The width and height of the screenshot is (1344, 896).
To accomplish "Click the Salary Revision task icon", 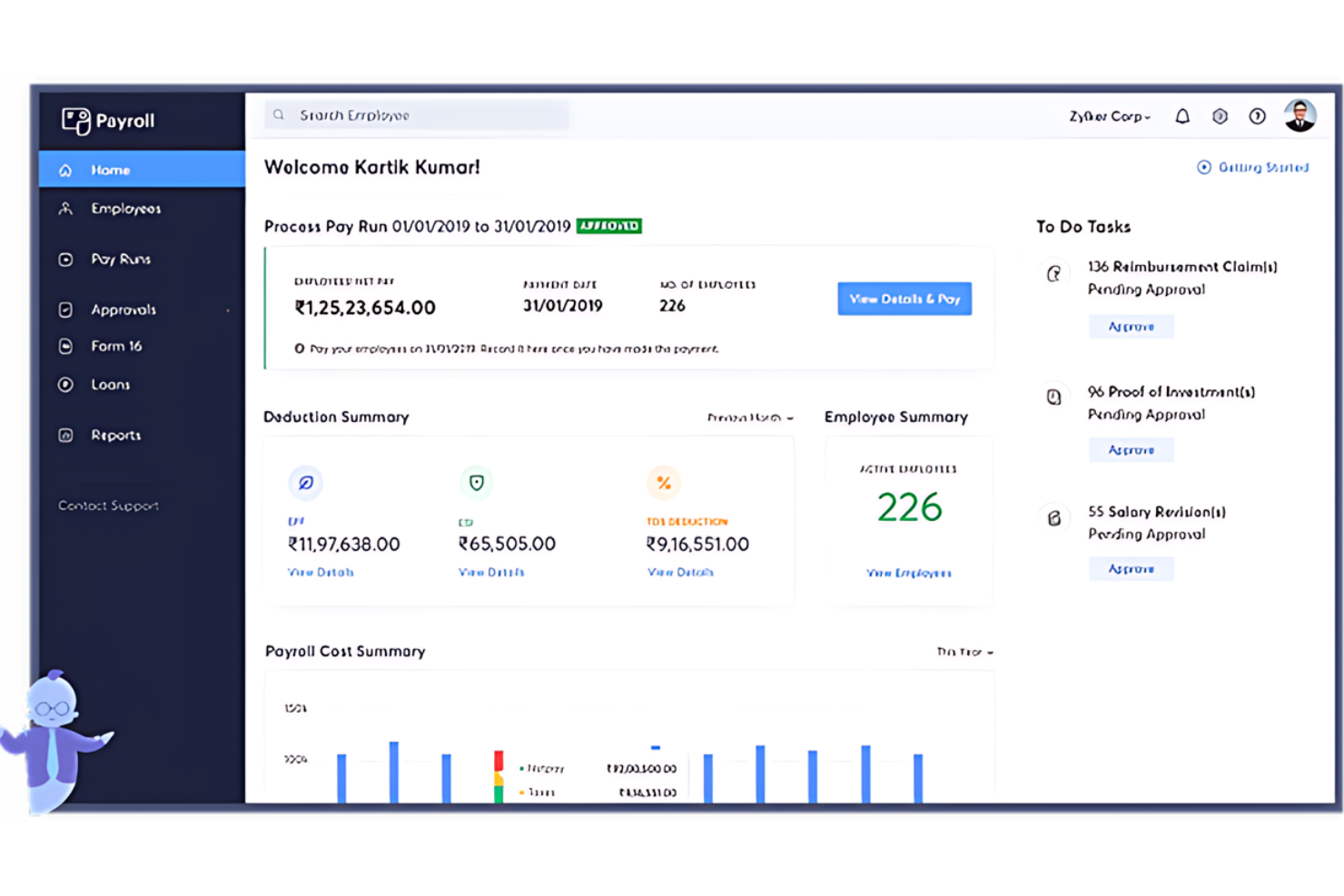I will (x=1053, y=518).
